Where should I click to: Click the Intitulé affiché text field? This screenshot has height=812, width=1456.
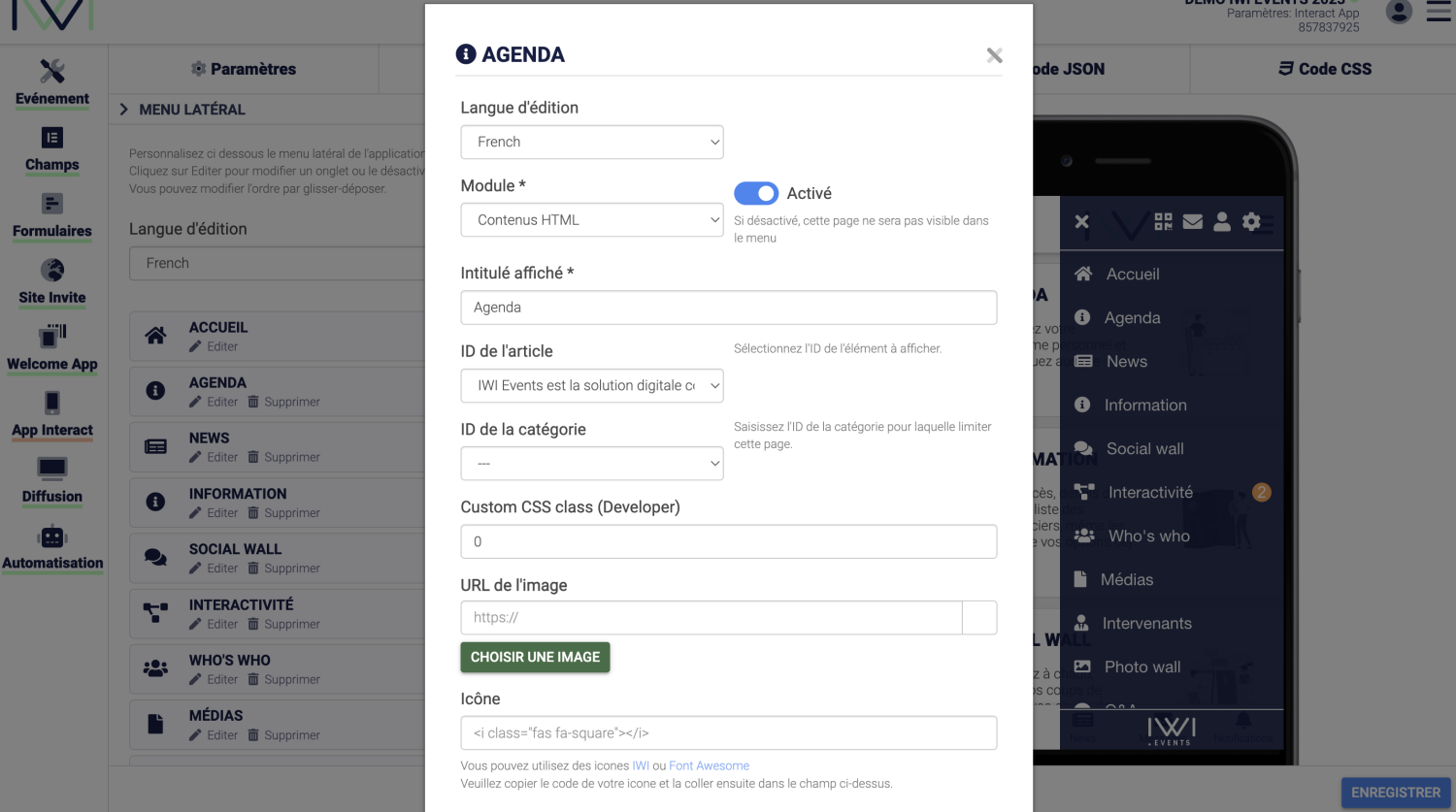(x=729, y=308)
